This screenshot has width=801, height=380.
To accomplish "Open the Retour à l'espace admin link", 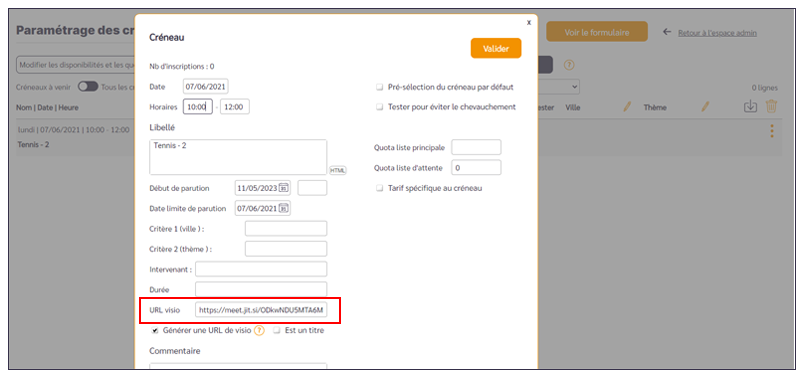I will [x=717, y=33].
